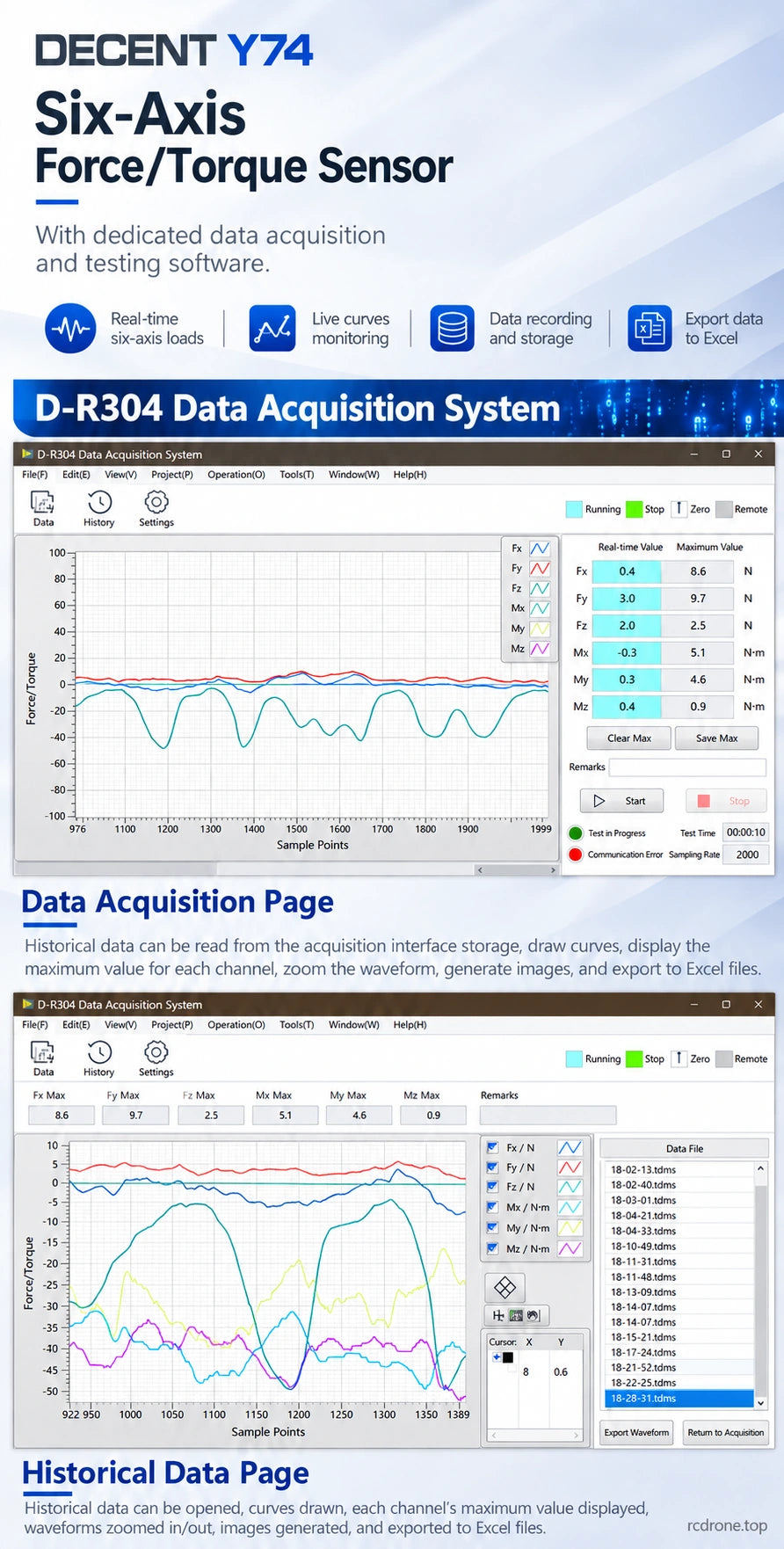The width and height of the screenshot is (784, 1549).
Task: Click the Fz curve icon in acquisition legend
Action: (x=540, y=589)
